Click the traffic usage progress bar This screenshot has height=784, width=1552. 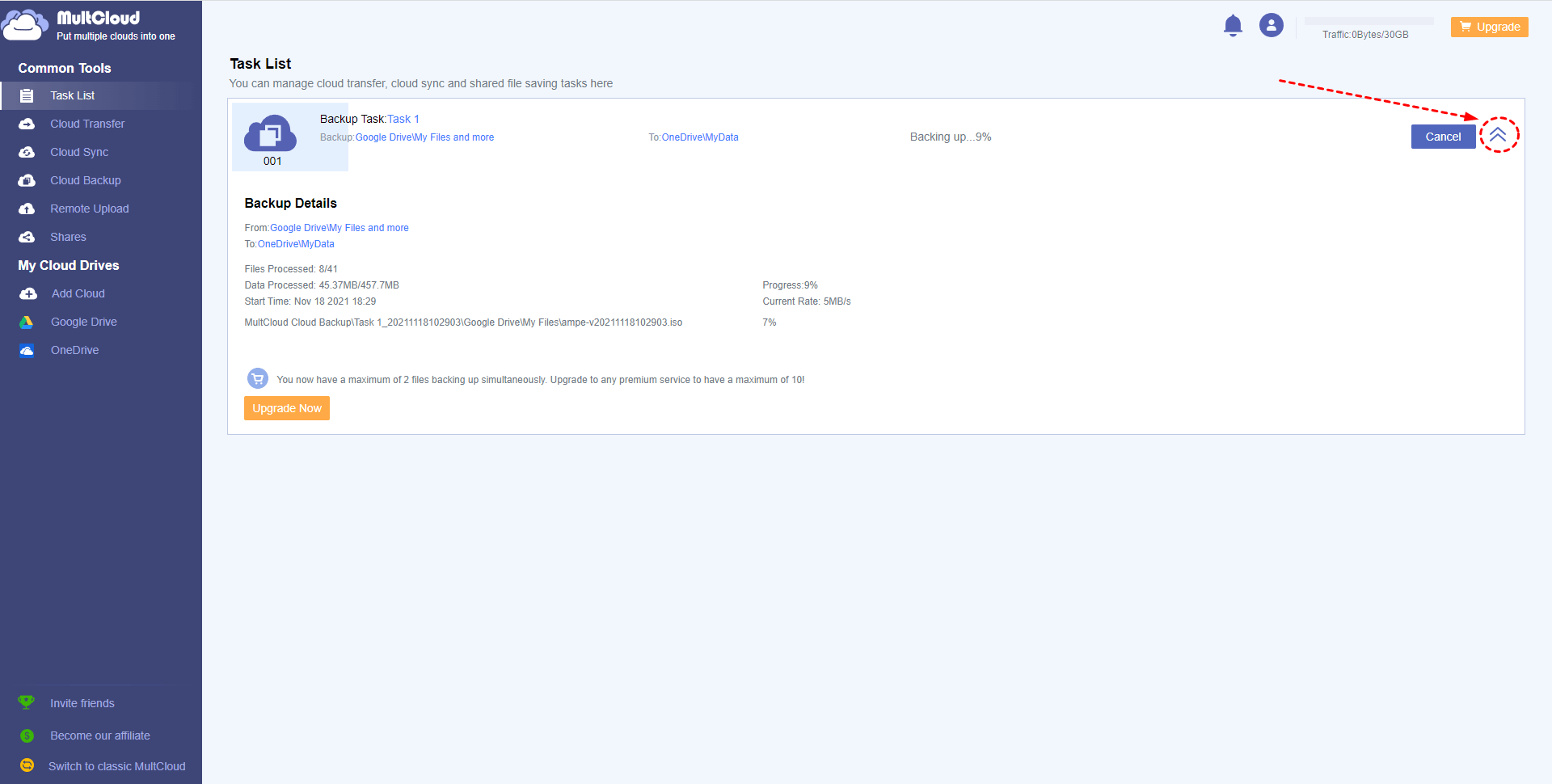pos(1369,21)
